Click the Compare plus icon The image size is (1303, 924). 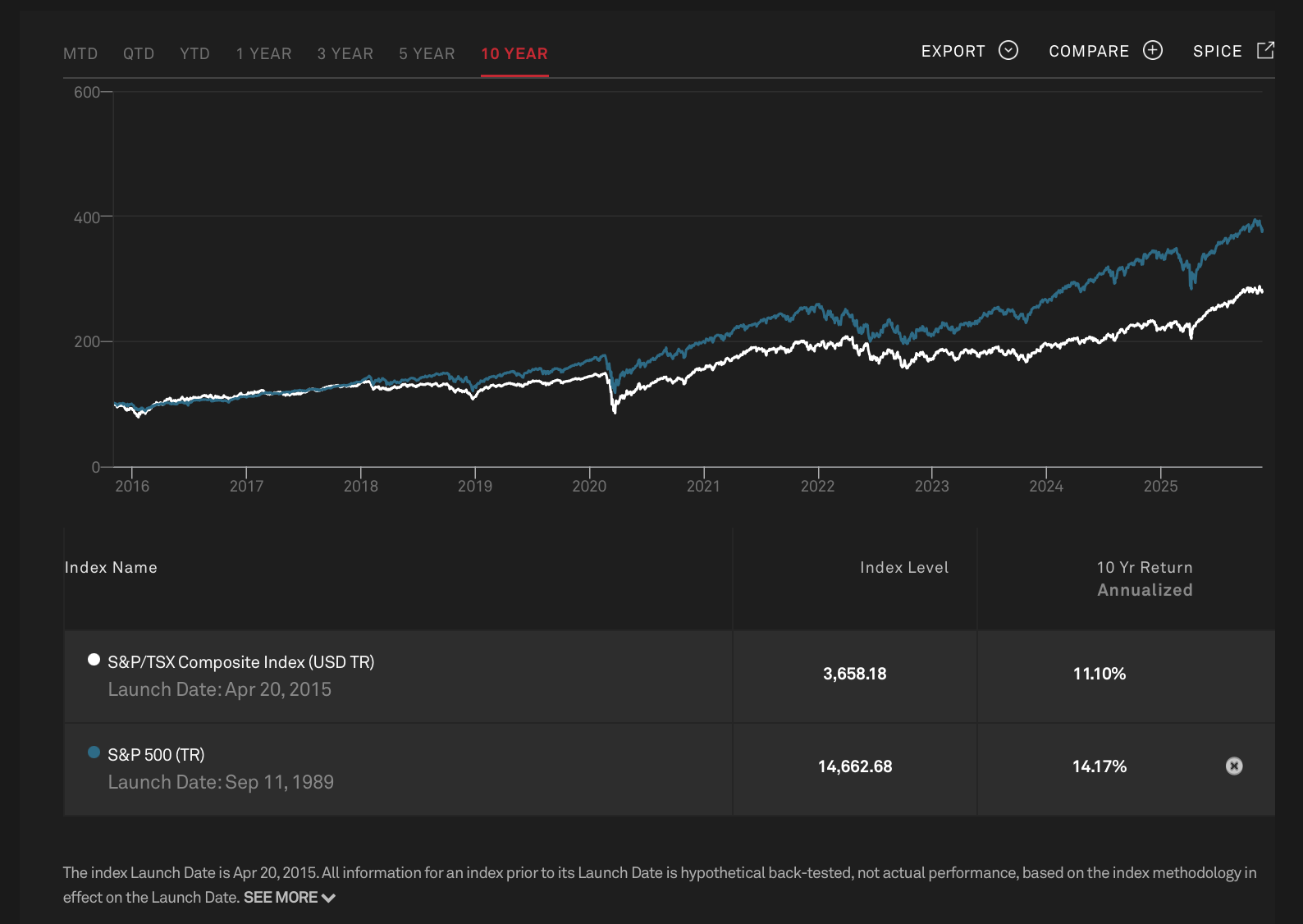[1152, 51]
